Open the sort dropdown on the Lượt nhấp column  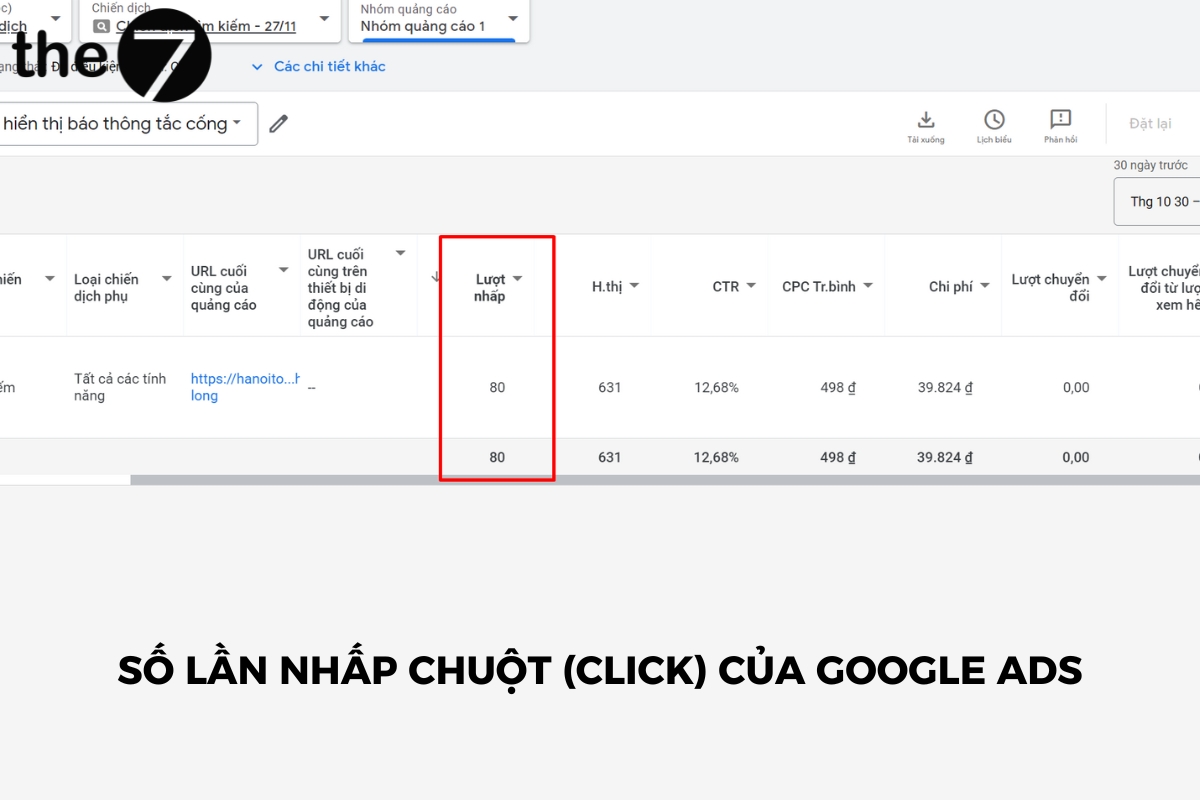pyautogui.click(x=518, y=278)
